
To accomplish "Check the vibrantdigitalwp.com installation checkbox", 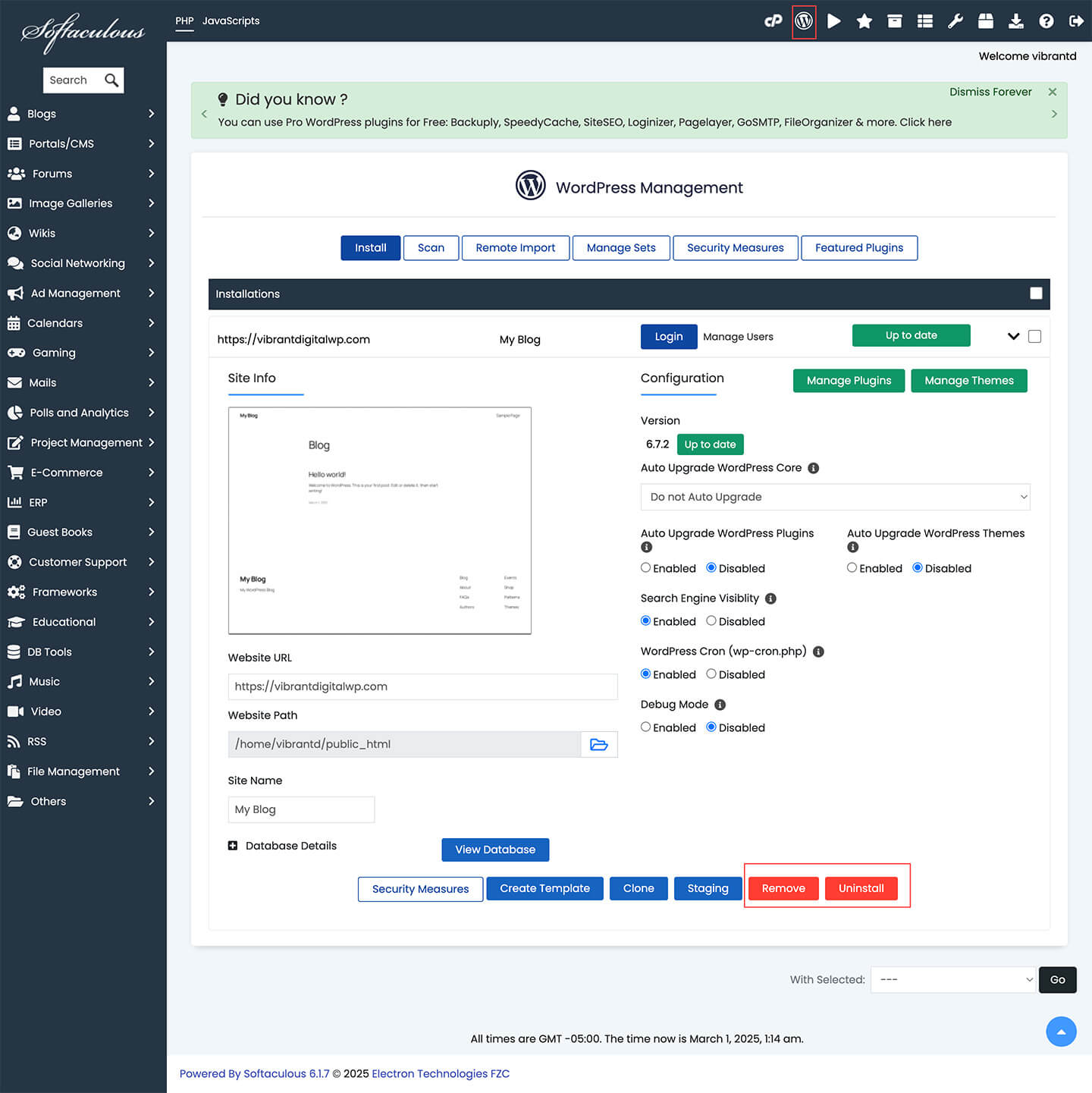I will click(1034, 336).
